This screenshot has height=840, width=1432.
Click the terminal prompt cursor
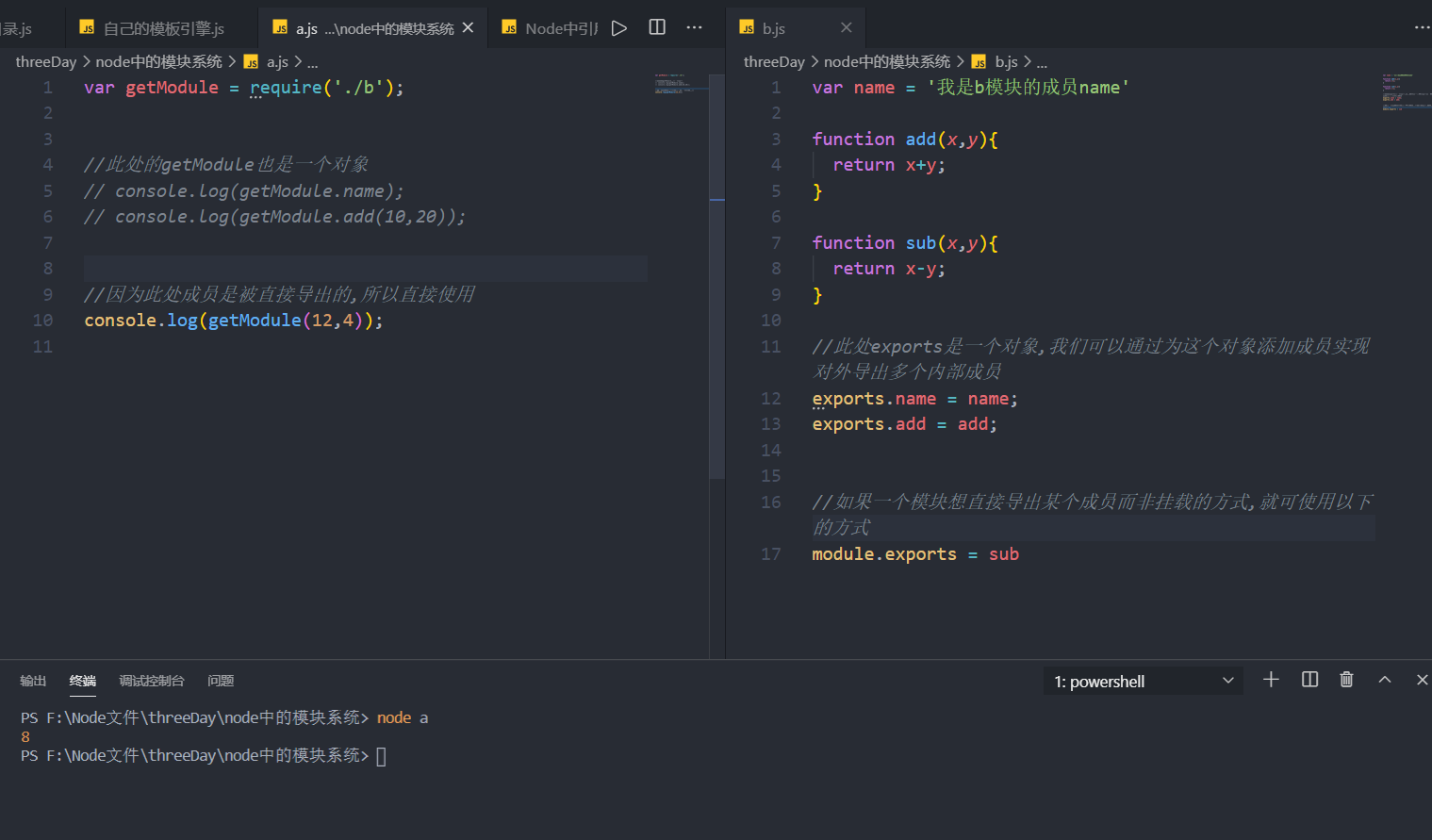click(381, 756)
